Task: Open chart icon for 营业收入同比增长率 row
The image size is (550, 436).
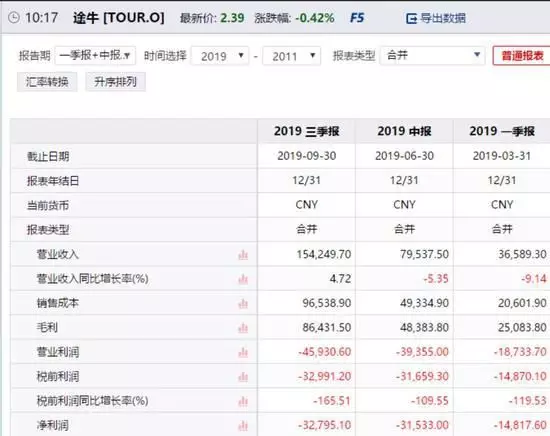Action: 243,279
